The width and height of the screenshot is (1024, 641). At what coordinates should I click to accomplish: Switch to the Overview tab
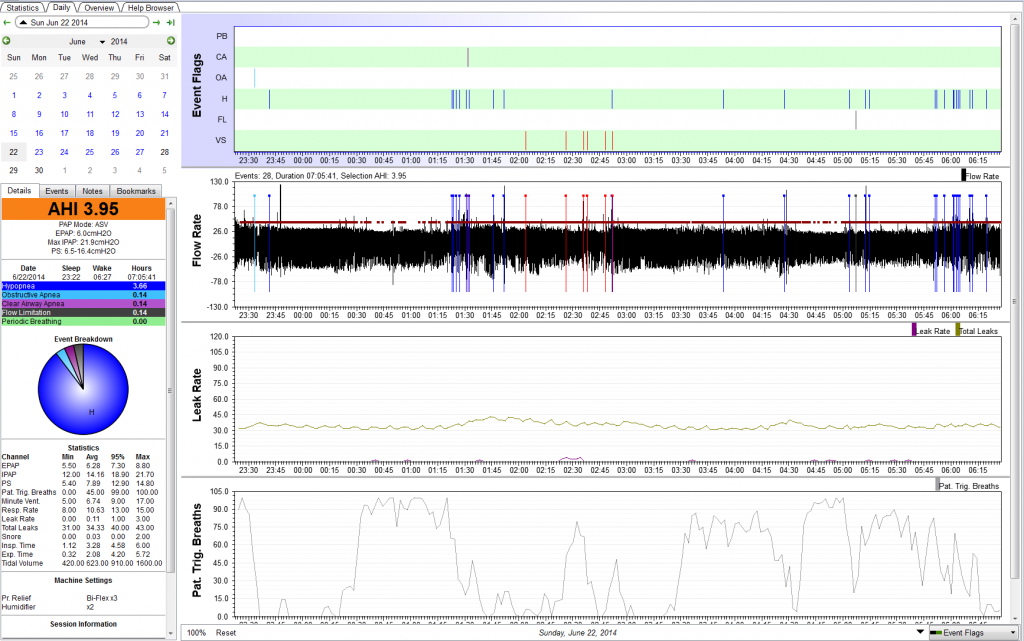coord(98,7)
